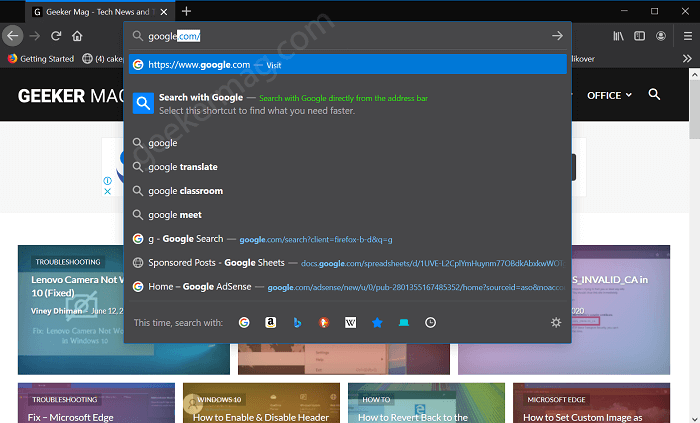Search this time with Google icon

[x=244, y=323]
